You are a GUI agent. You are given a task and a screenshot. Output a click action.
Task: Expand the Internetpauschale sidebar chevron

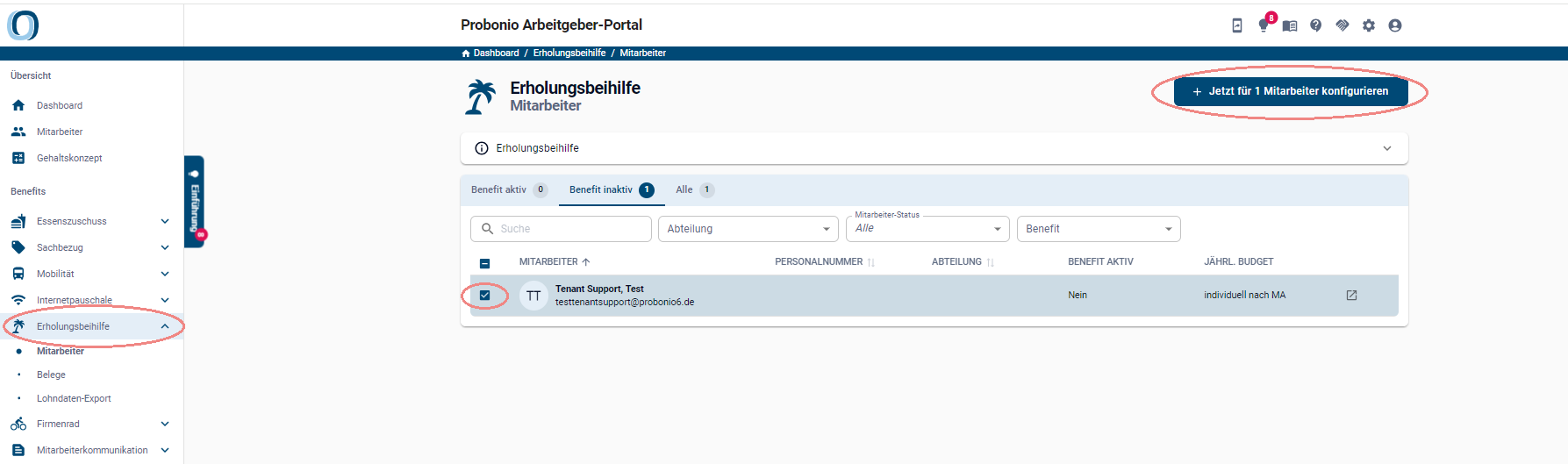tap(165, 300)
